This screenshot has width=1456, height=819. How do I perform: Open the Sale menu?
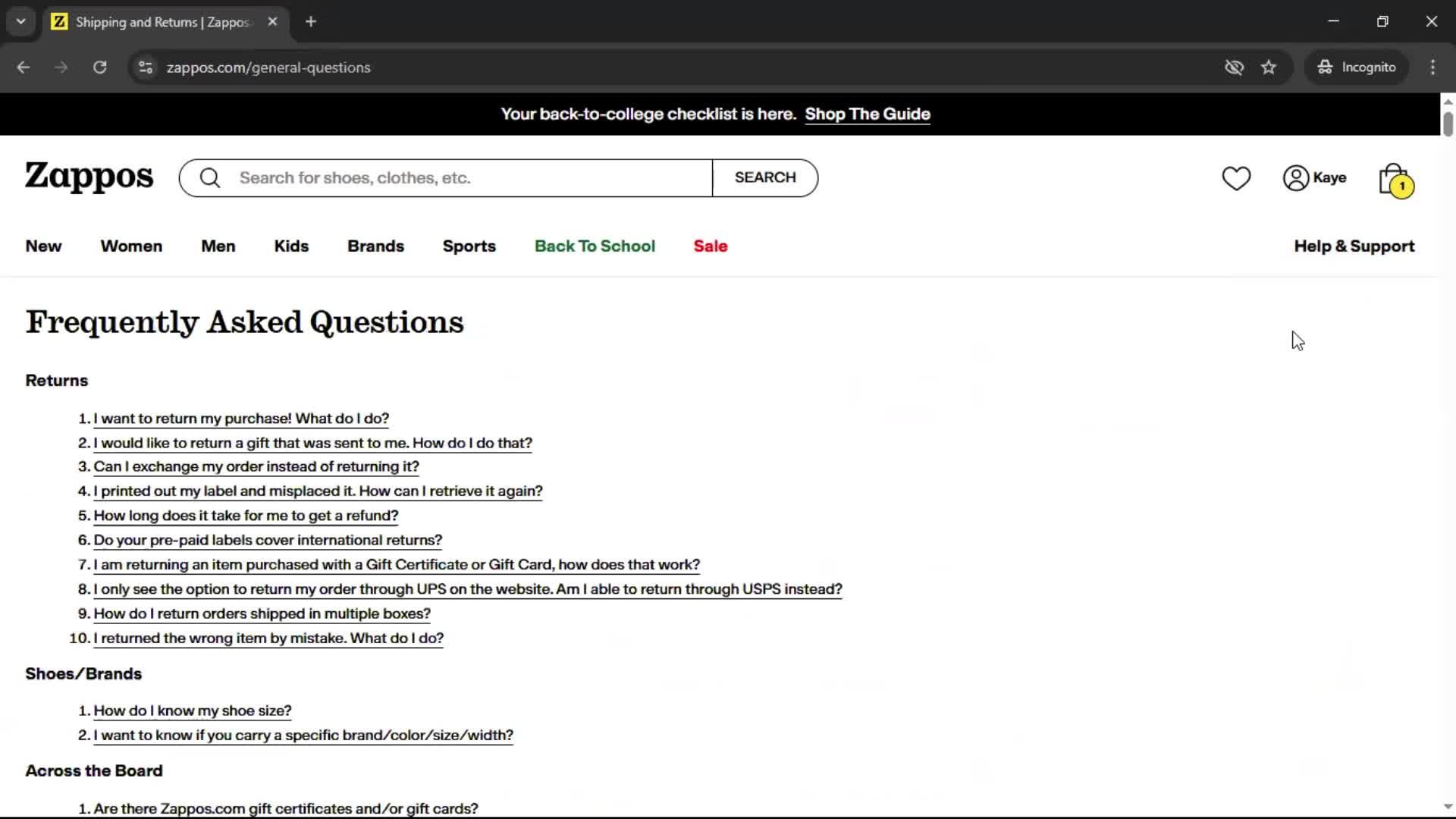pos(711,246)
